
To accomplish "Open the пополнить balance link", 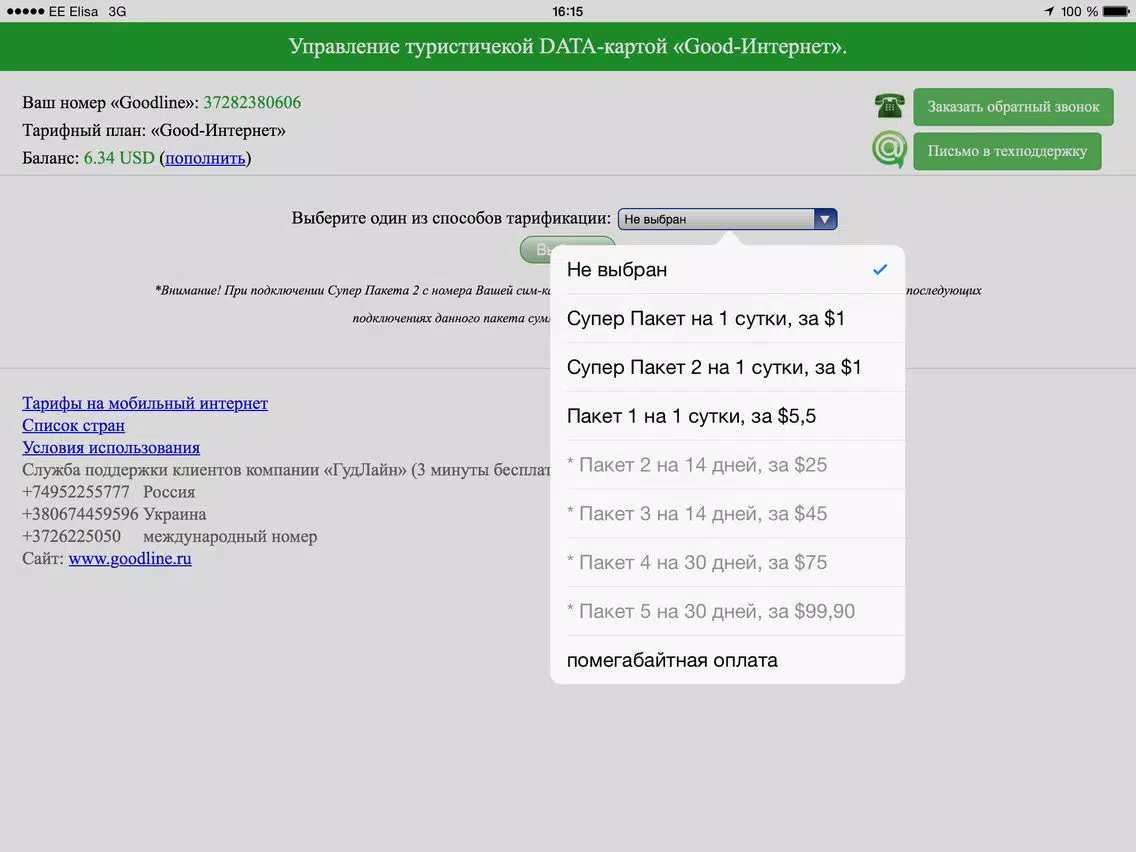I will (205, 158).
